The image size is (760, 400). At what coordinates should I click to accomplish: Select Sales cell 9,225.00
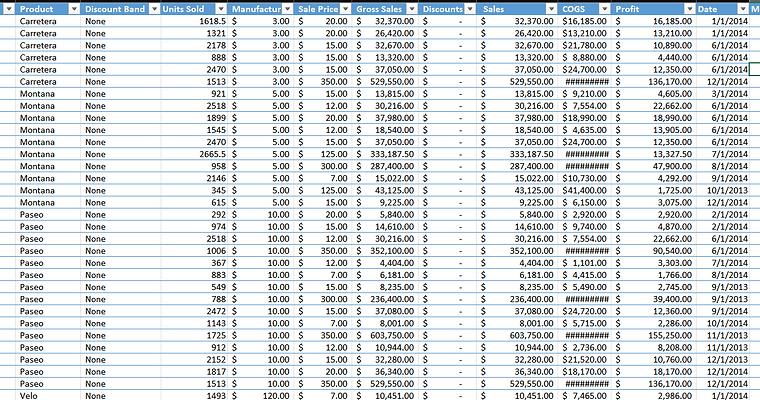[x=517, y=203]
